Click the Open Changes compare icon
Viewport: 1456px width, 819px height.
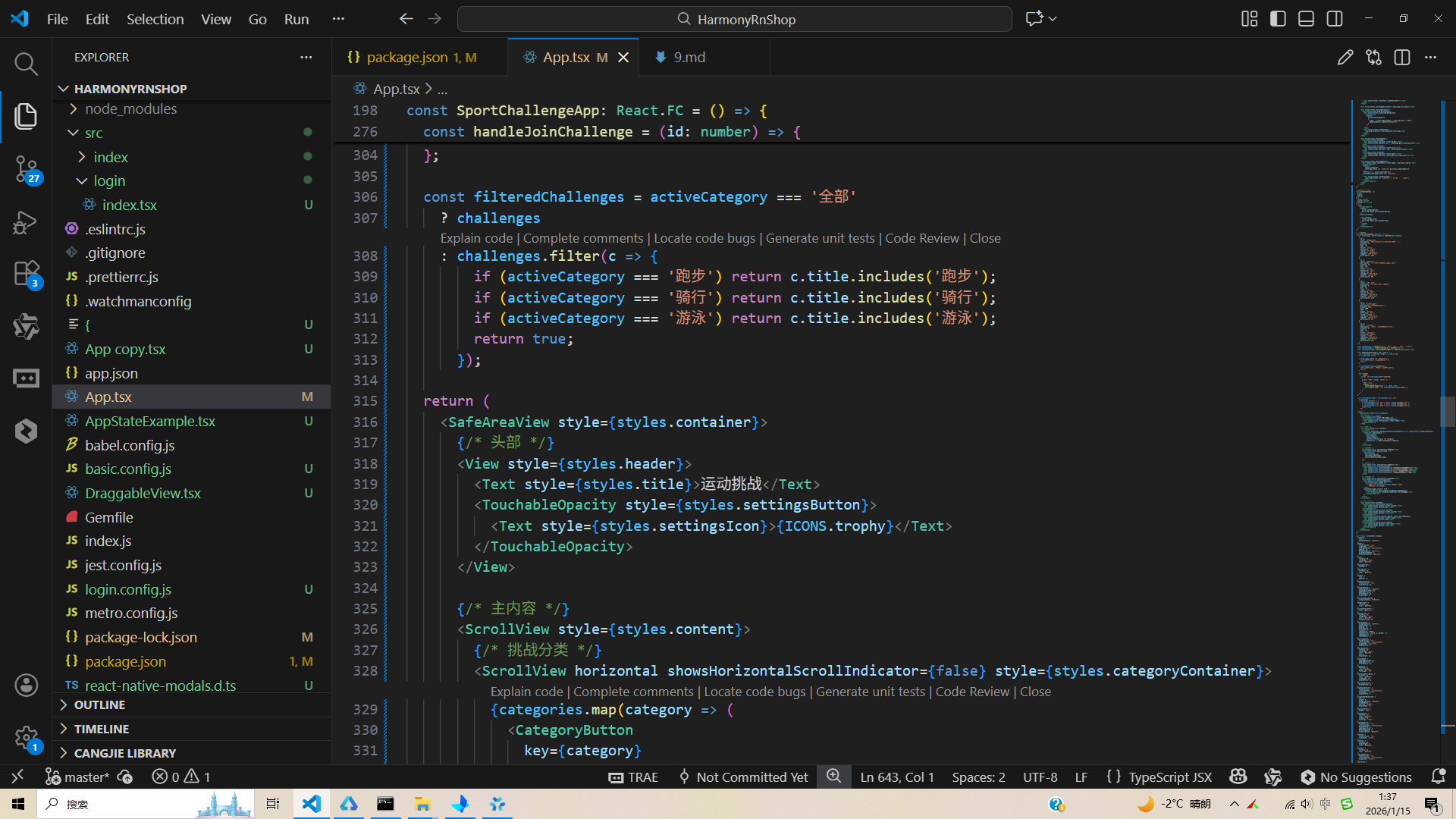coord(1373,58)
